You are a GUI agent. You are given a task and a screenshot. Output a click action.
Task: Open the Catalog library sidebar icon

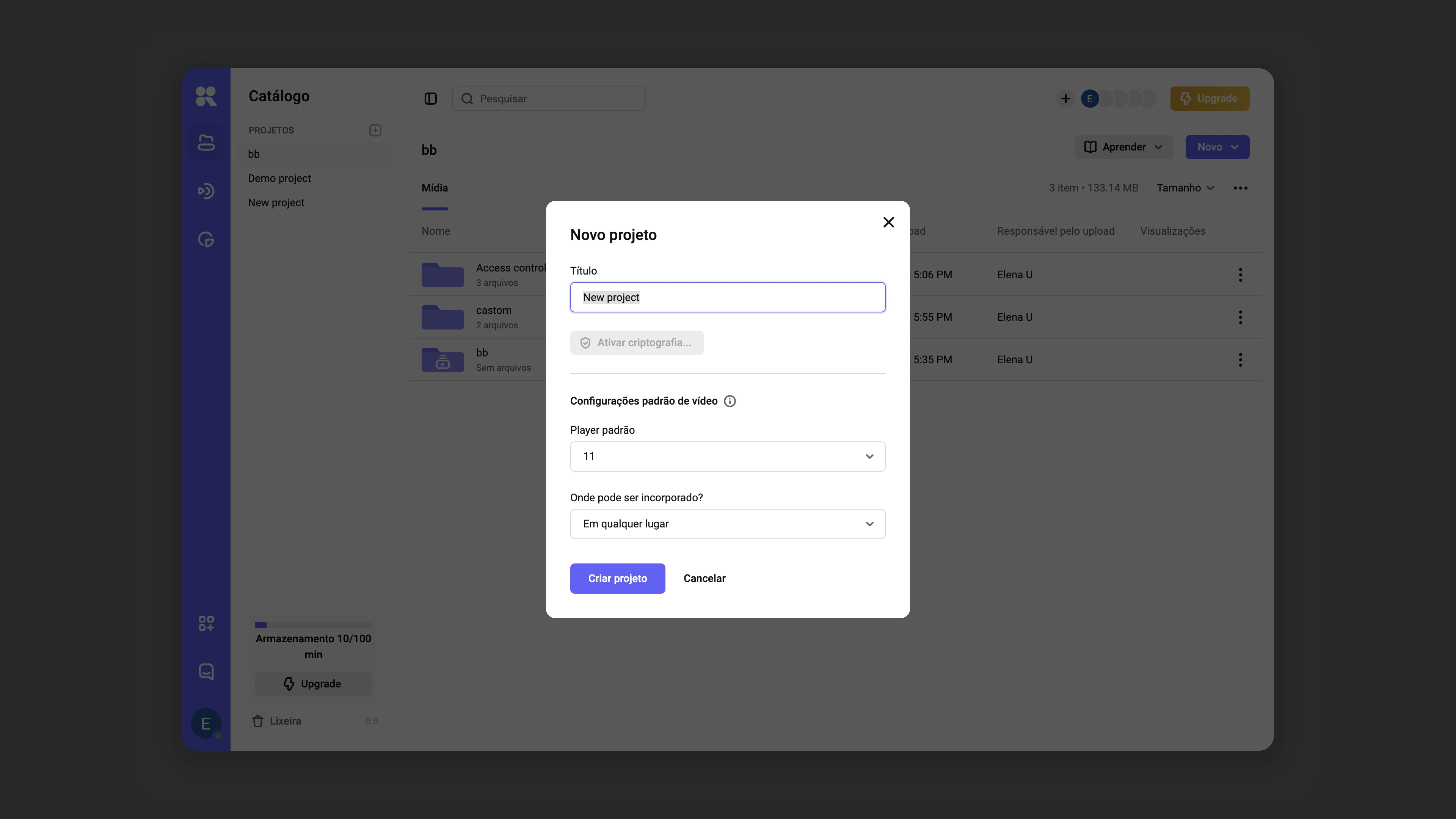click(206, 143)
